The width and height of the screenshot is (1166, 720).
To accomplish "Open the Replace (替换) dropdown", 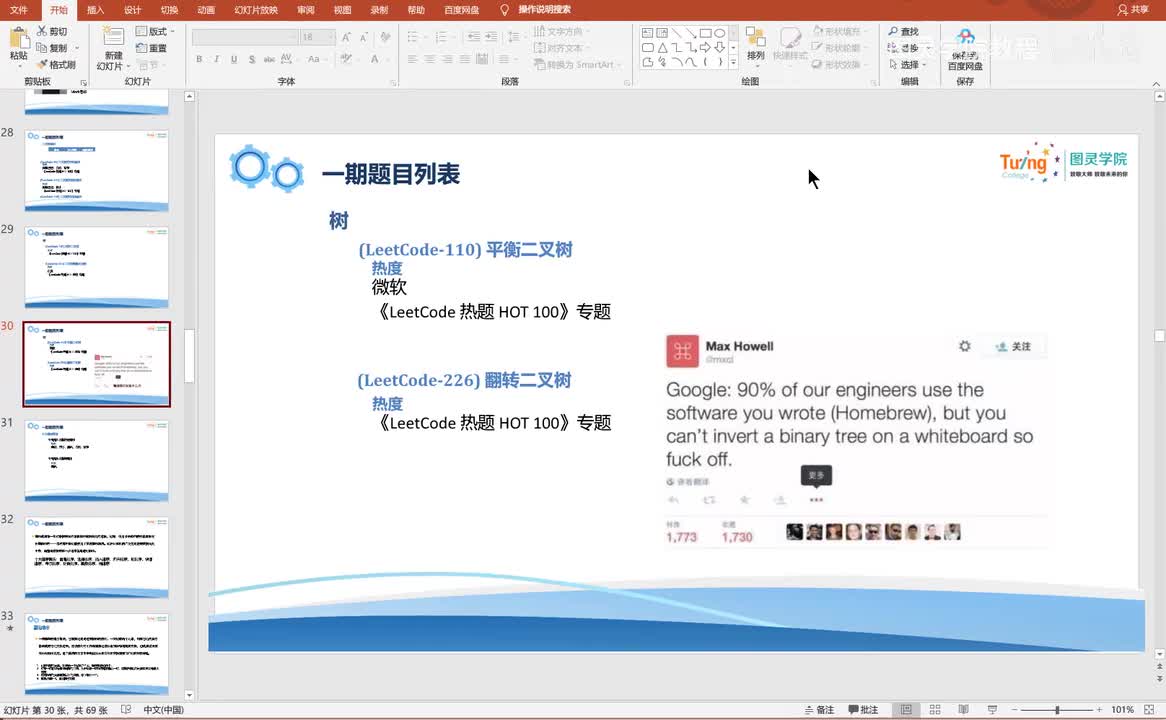I will click(909, 48).
